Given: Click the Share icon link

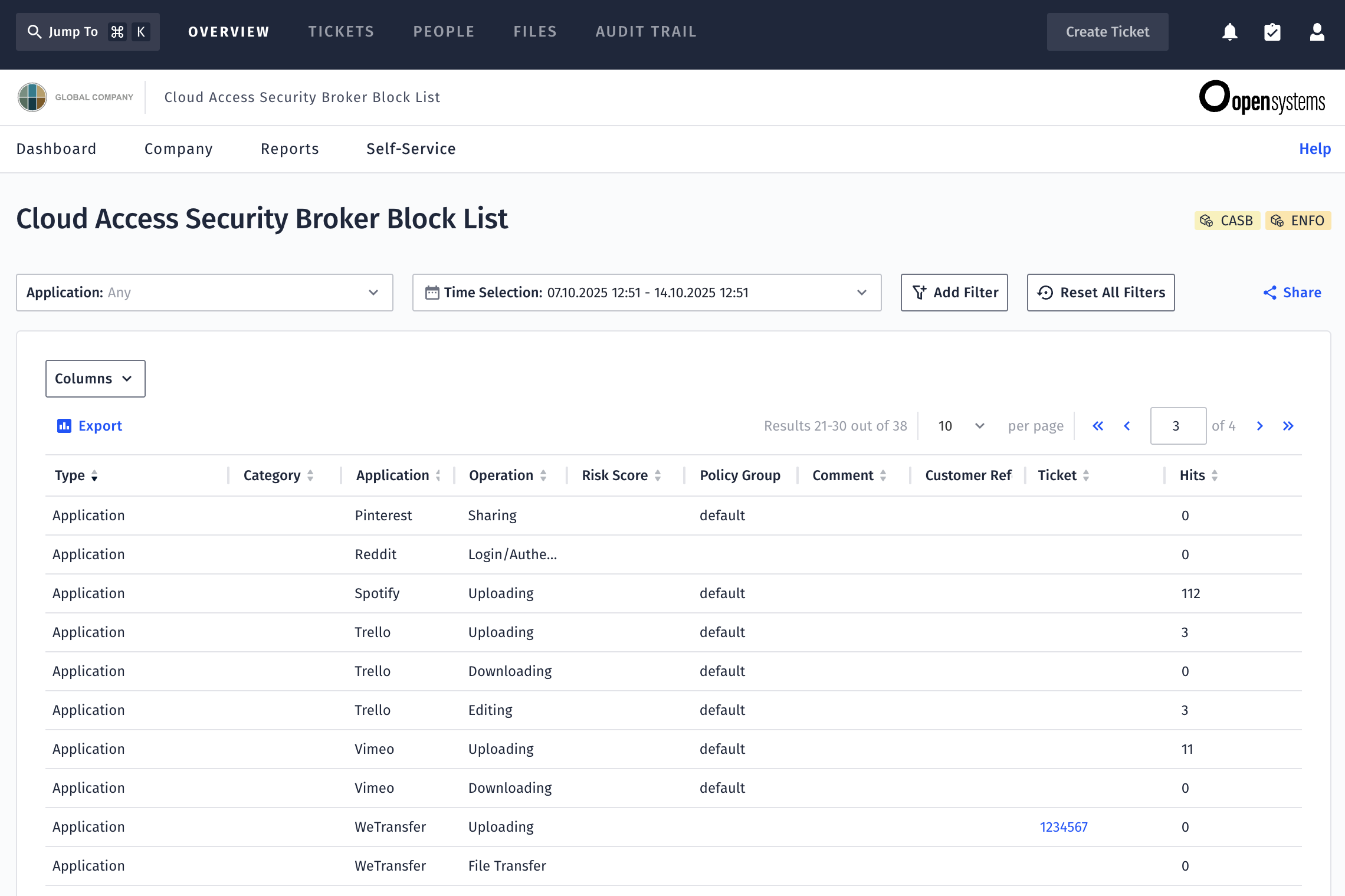Looking at the screenshot, I should (x=1292, y=293).
